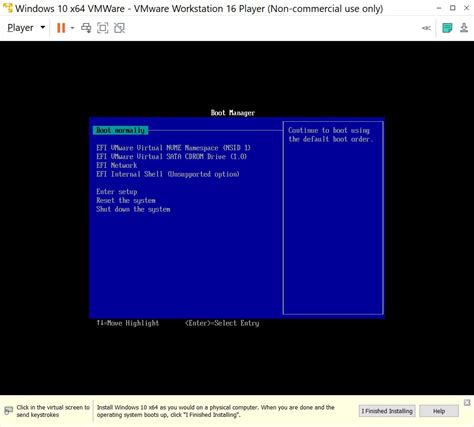The image size is (474, 427).
Task: Enter full screen mode
Action: [103, 28]
